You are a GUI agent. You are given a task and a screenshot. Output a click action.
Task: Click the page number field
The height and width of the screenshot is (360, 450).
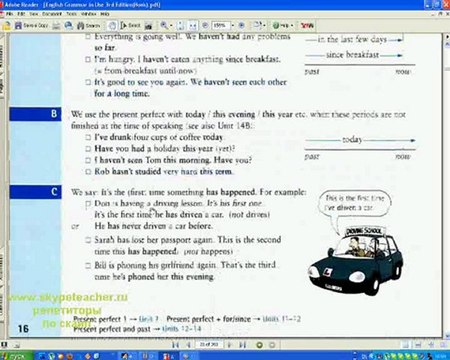click(209, 345)
